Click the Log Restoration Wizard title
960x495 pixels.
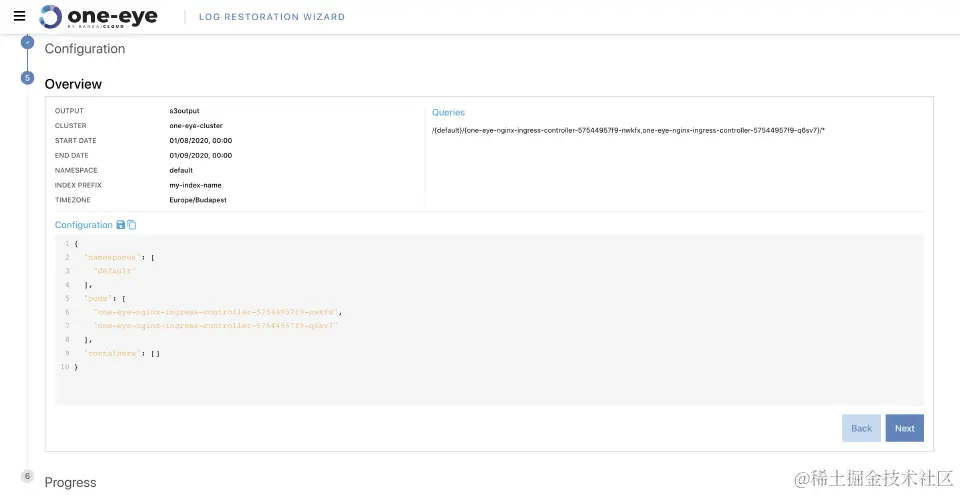pyautogui.click(x=272, y=17)
